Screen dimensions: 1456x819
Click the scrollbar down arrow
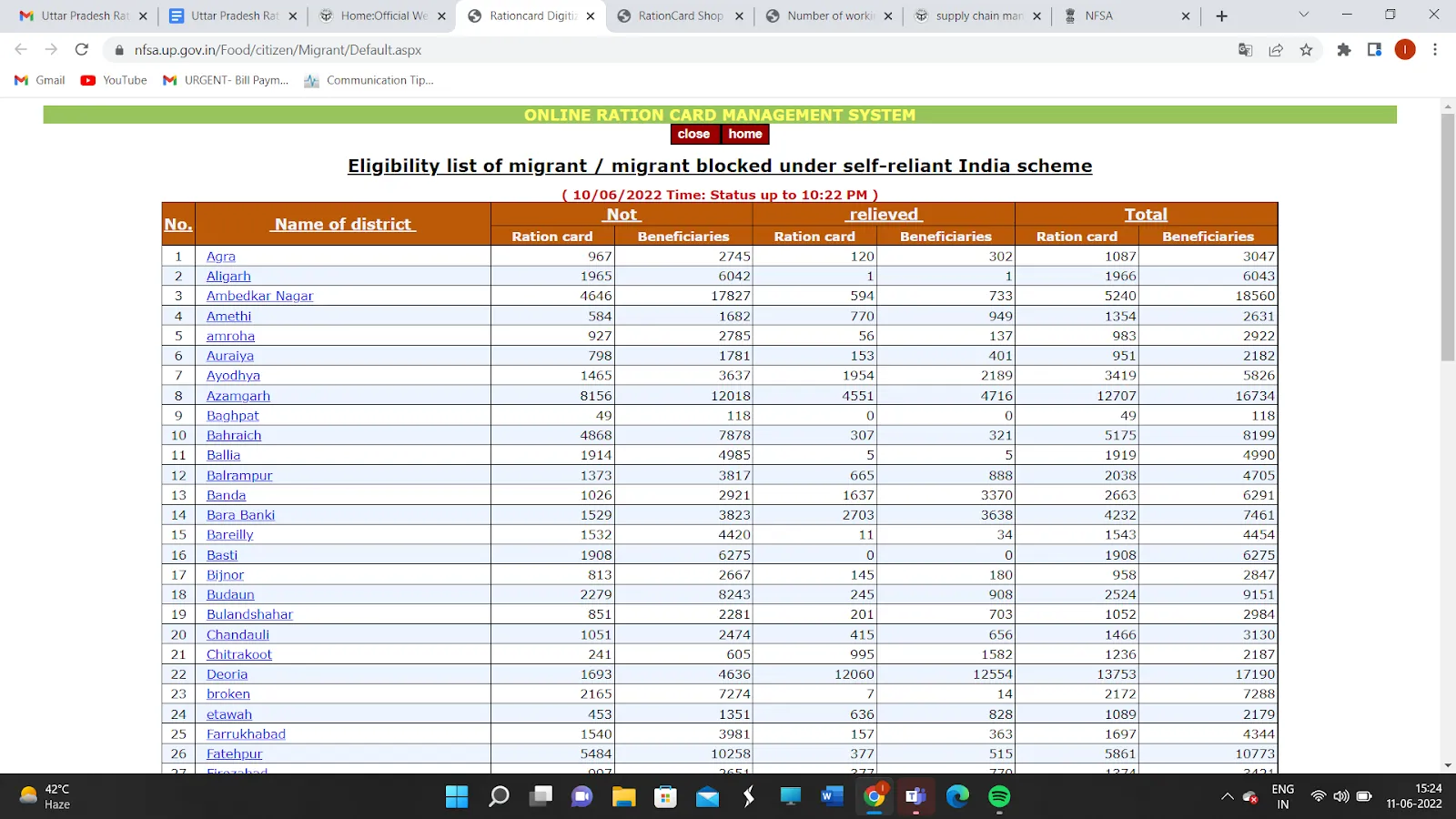point(1448,766)
